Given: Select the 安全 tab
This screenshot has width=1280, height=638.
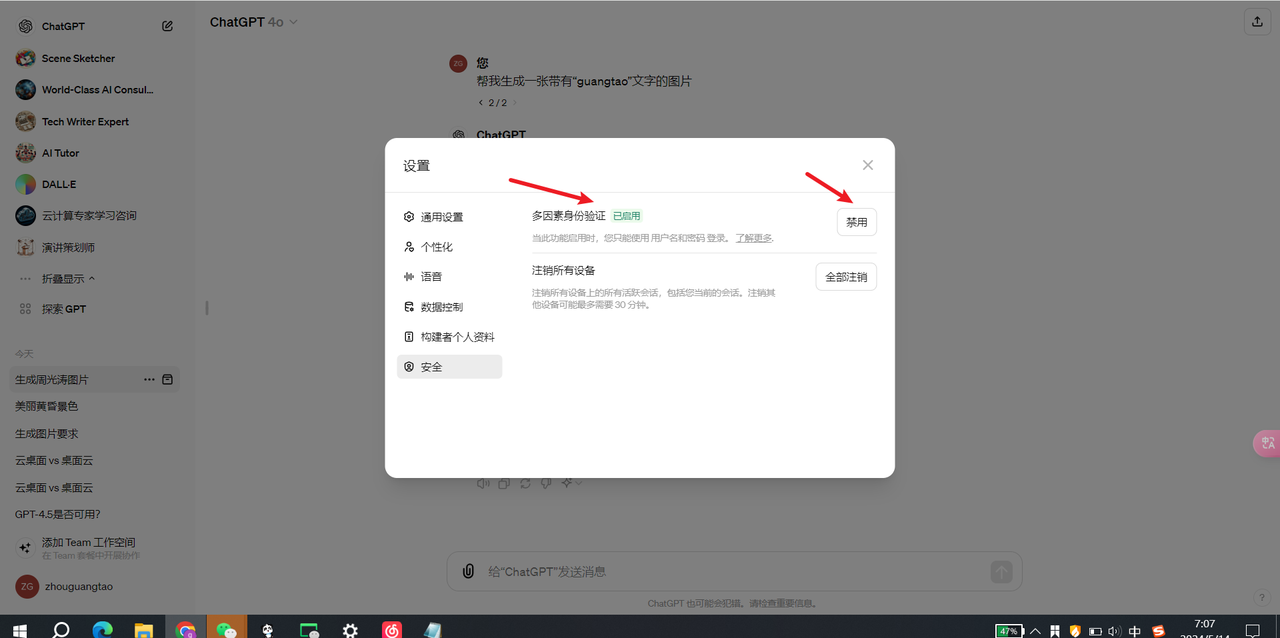Looking at the screenshot, I should pyautogui.click(x=449, y=367).
